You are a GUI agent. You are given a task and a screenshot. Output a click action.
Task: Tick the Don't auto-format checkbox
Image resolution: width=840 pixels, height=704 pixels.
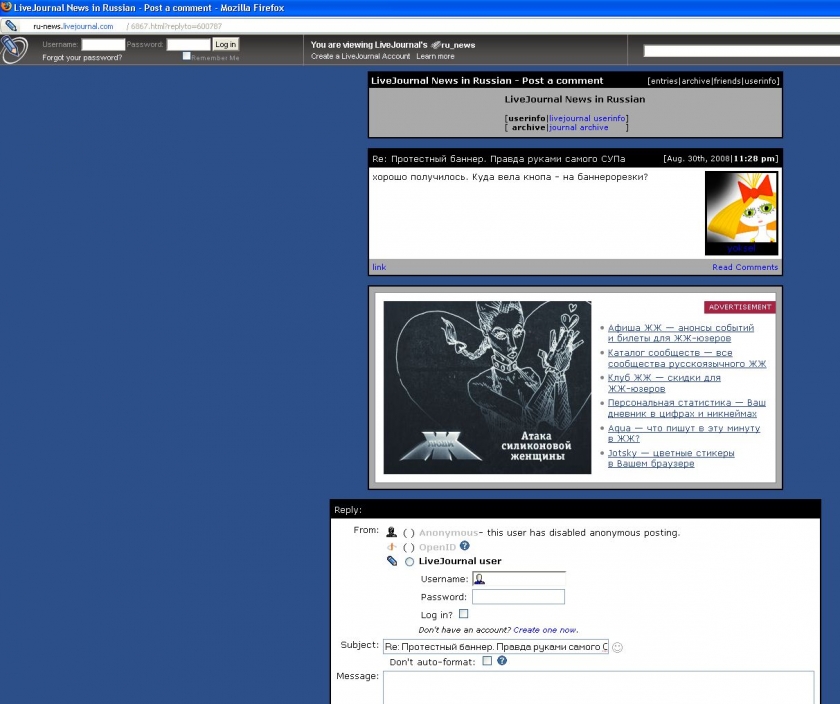click(487, 661)
